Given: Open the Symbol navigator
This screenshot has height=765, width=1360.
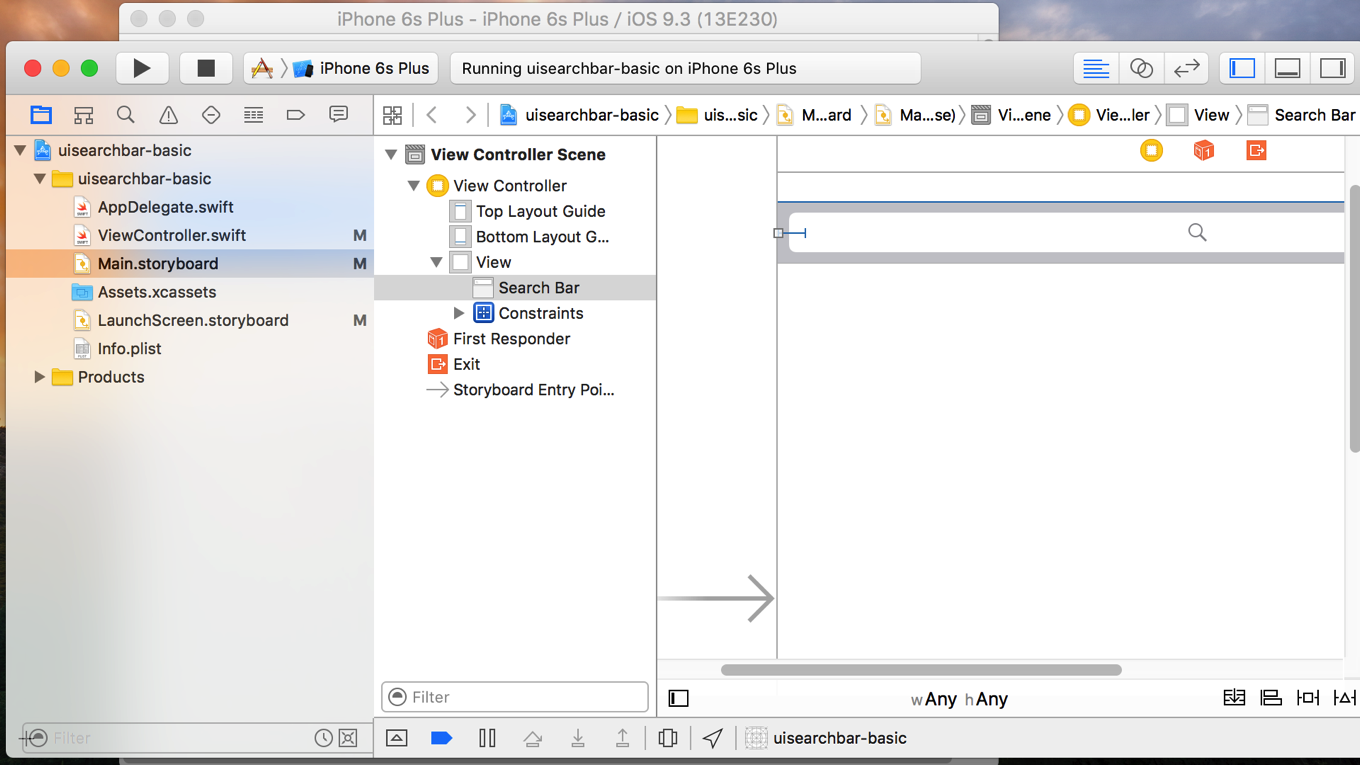Looking at the screenshot, I should click(83, 115).
